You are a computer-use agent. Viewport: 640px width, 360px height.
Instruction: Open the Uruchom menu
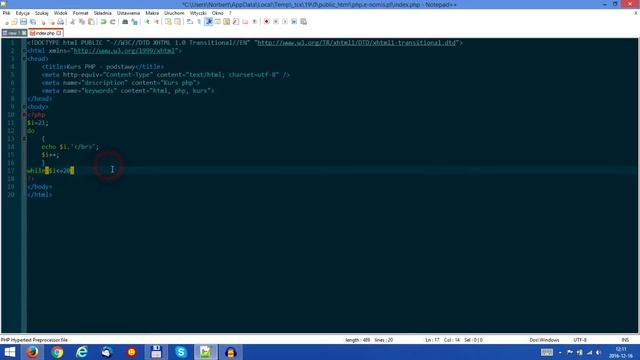pyautogui.click(x=174, y=13)
